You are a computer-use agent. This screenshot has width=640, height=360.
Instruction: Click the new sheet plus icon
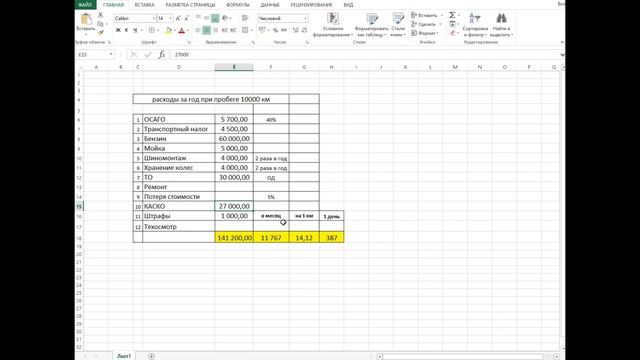pos(151,356)
